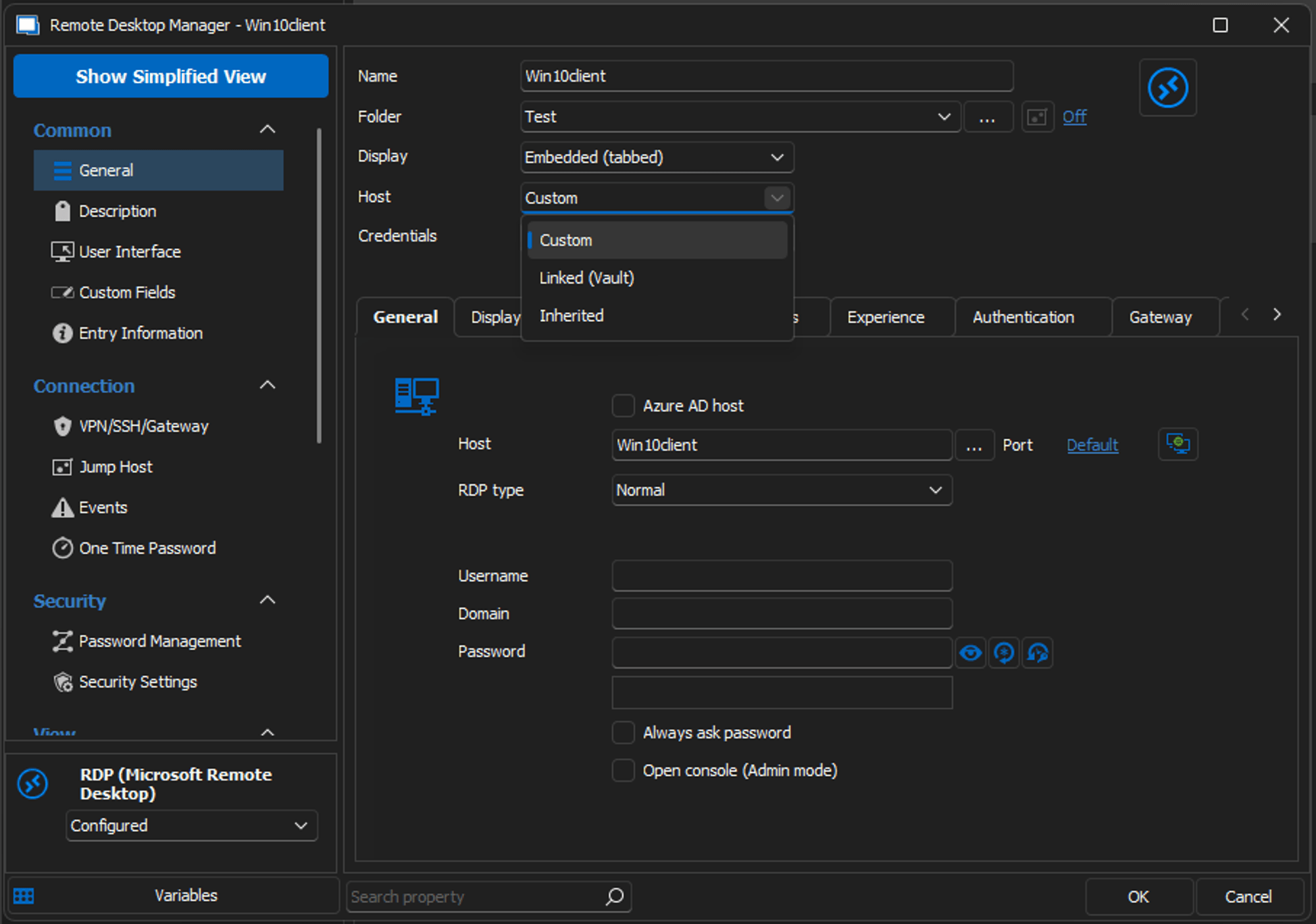This screenshot has height=924, width=1316.
Task: Click the Default port link
Action: coord(1092,445)
